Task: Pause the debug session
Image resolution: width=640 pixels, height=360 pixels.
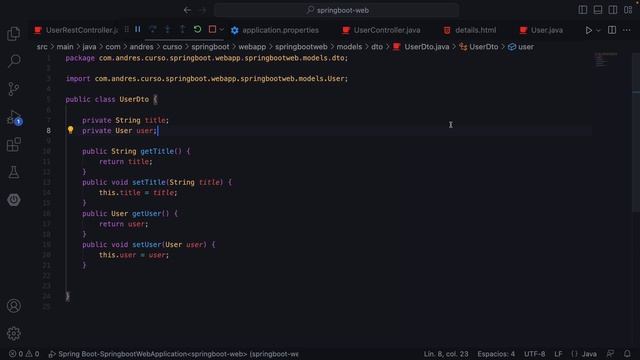Action: [x=138, y=29]
